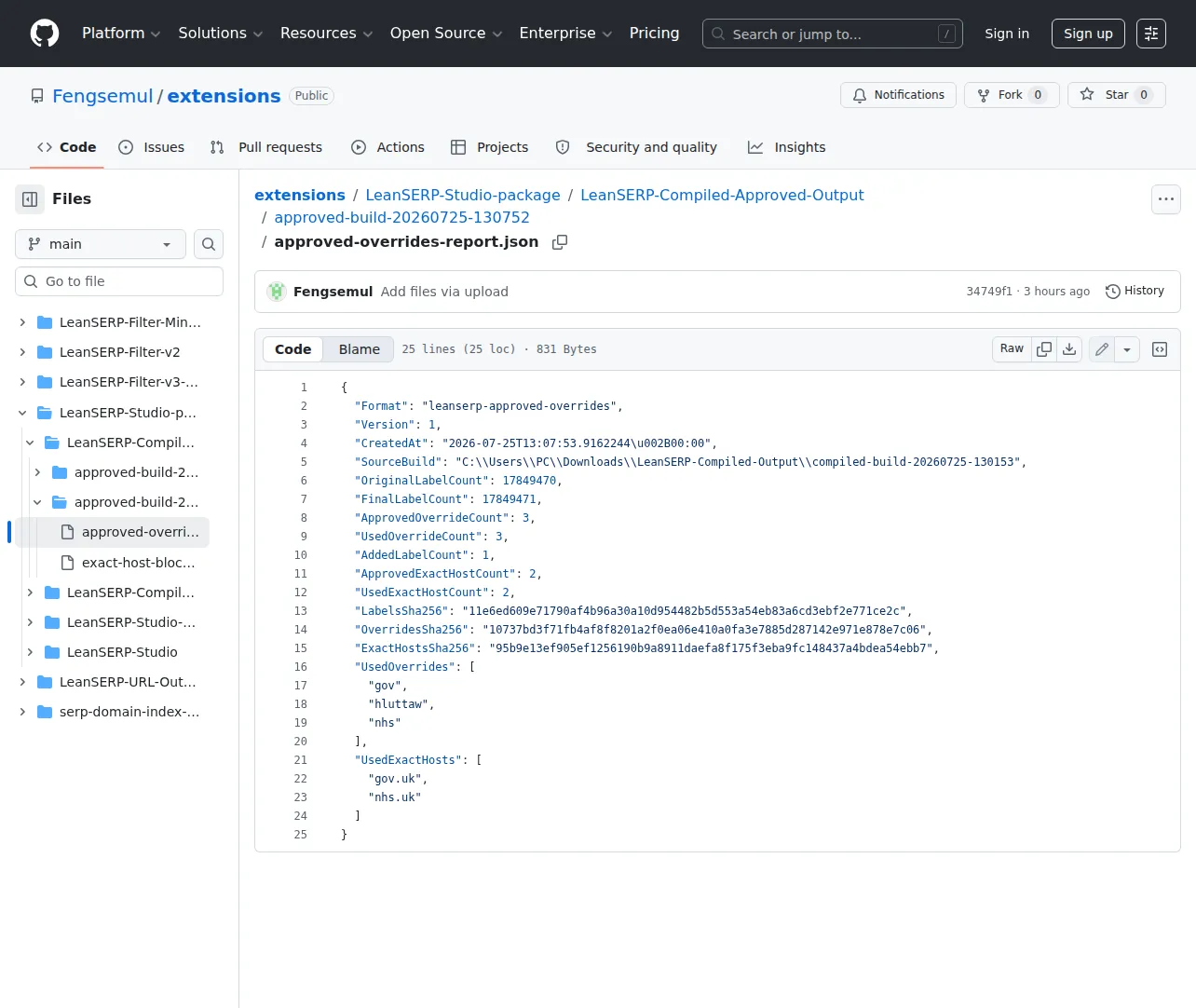Search this repository's files icon button
This screenshot has height=1008, width=1196.
tap(209, 244)
